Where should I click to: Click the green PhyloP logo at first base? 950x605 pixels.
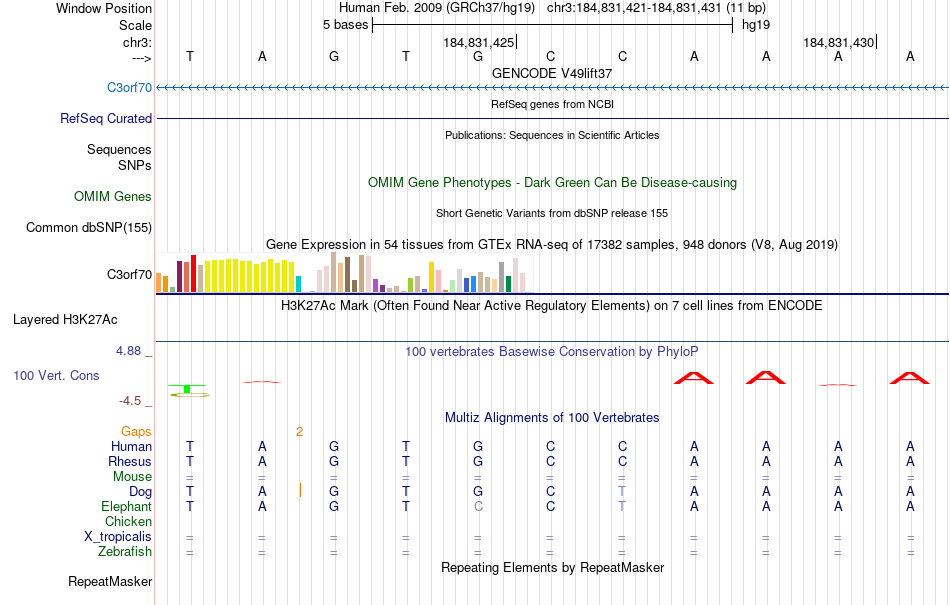pos(188,390)
